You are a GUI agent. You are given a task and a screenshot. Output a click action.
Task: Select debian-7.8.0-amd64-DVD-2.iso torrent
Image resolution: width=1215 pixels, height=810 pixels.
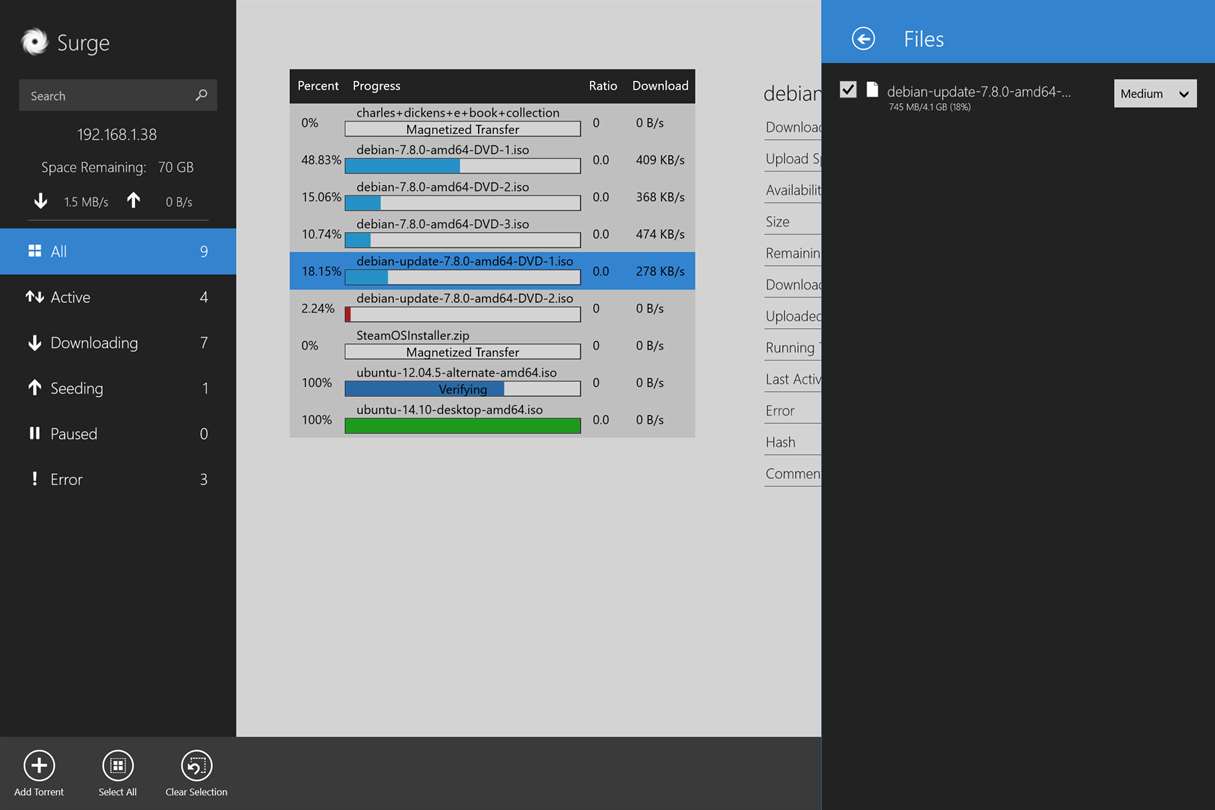tap(492, 196)
